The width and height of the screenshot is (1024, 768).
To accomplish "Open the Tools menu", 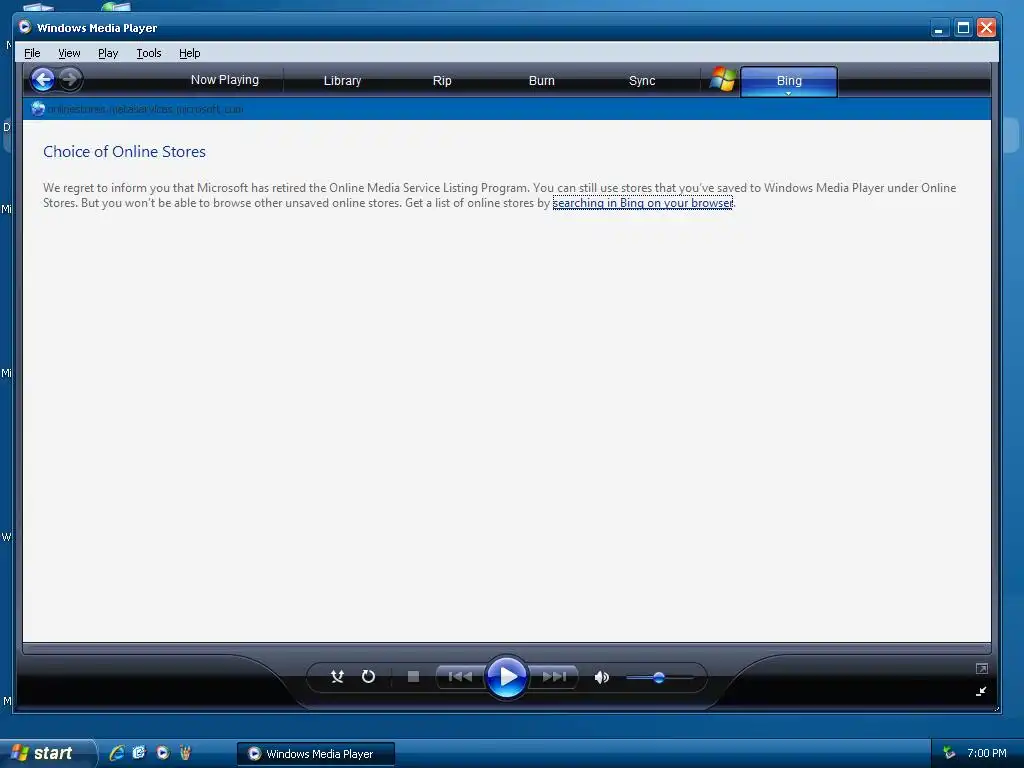I will 149,53.
